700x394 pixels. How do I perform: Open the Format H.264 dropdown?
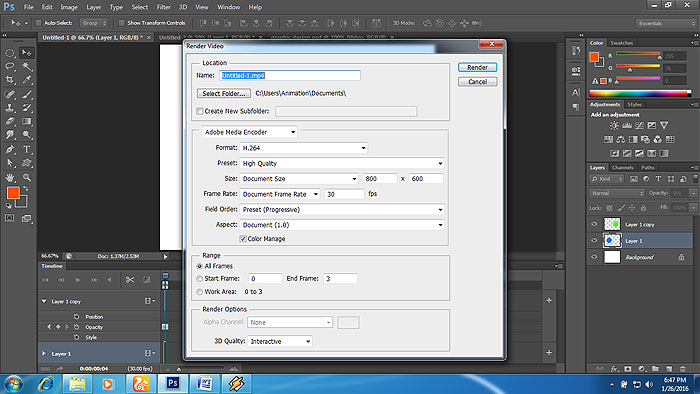(x=304, y=148)
